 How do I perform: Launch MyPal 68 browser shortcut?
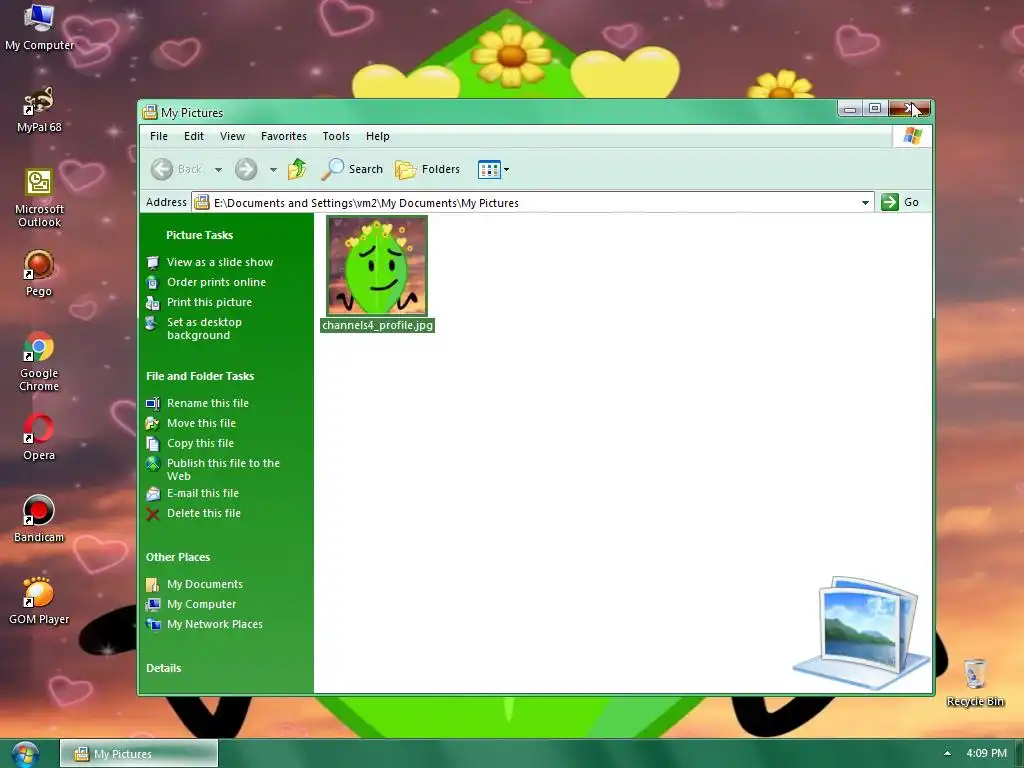coord(39,110)
